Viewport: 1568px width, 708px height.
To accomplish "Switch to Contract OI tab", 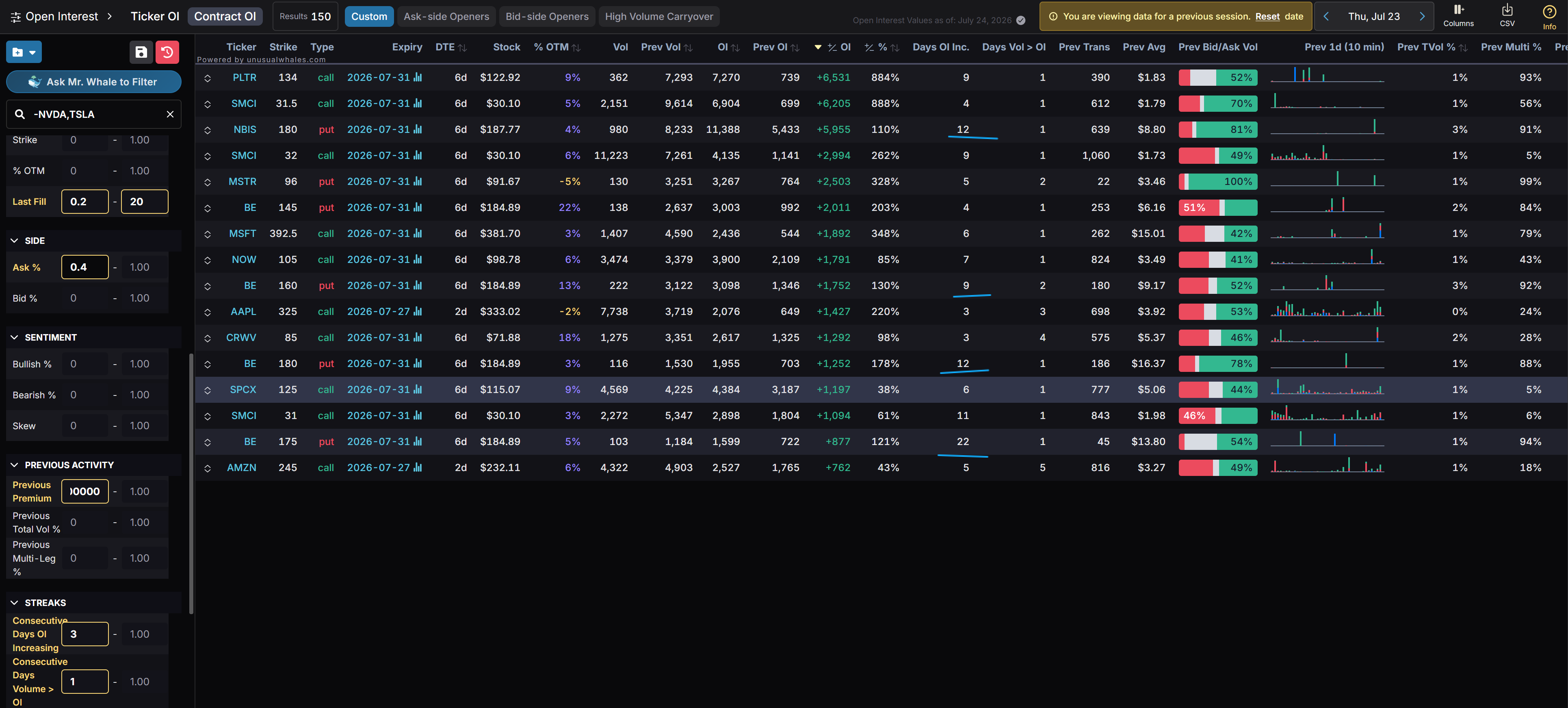I will (225, 16).
